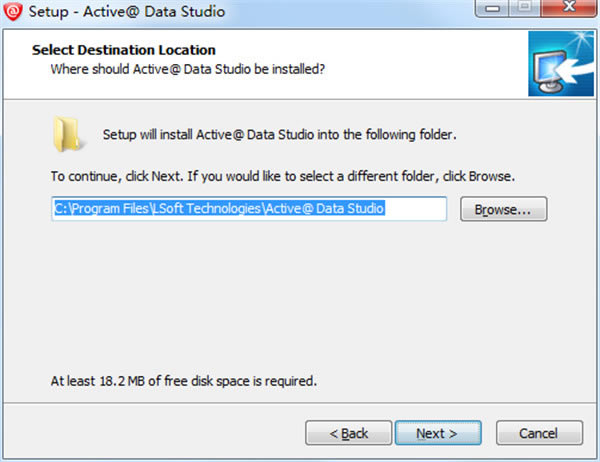Click the "Where should Active@ Data Studio be installed?" subtitle
Image resolution: width=600 pixels, height=462 pixels.
[188, 69]
